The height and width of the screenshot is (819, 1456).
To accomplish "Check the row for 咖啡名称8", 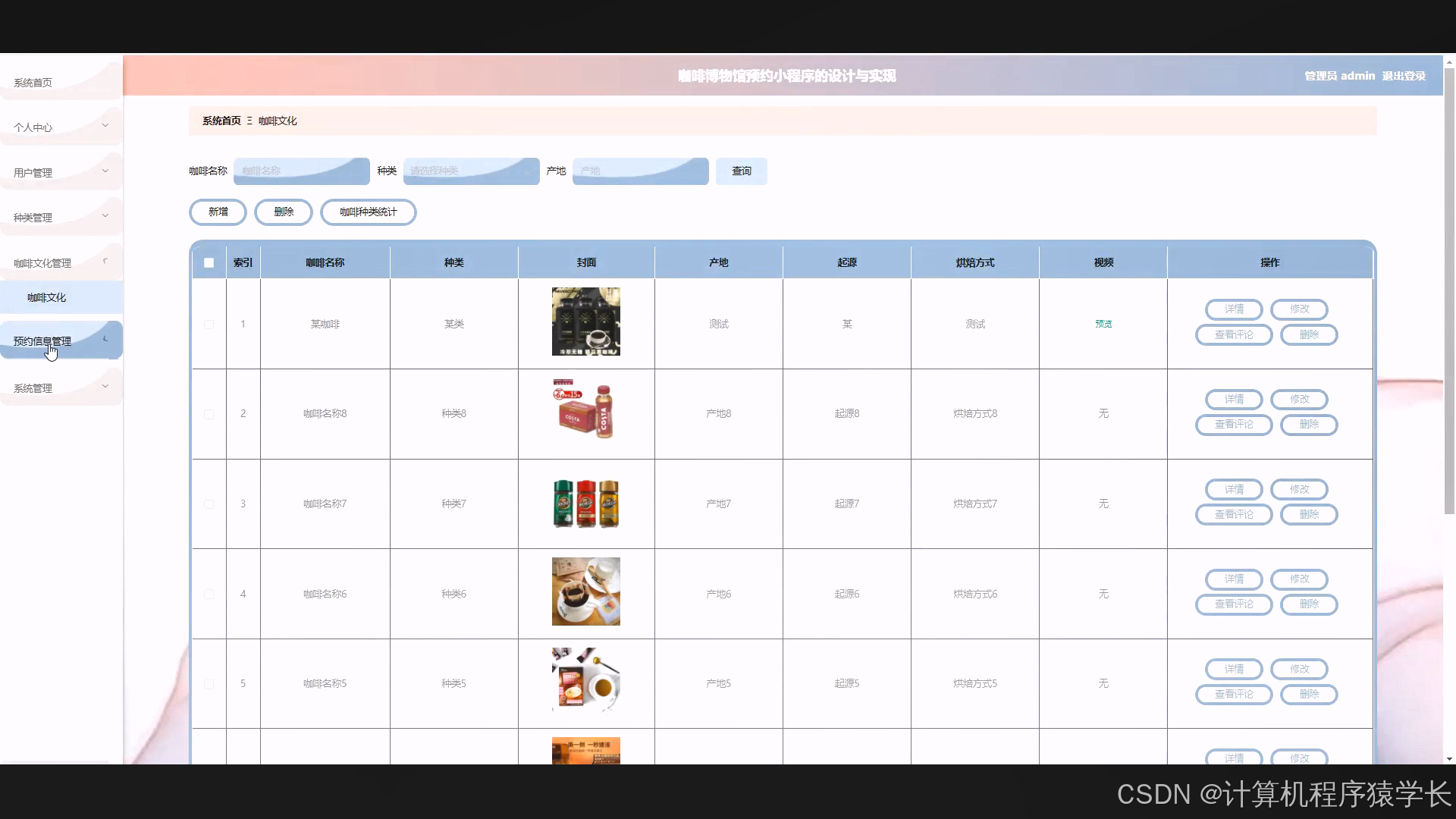I will [x=209, y=414].
